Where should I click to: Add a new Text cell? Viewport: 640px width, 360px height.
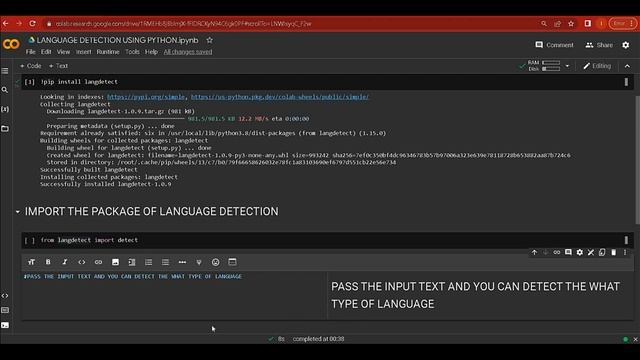pos(58,66)
